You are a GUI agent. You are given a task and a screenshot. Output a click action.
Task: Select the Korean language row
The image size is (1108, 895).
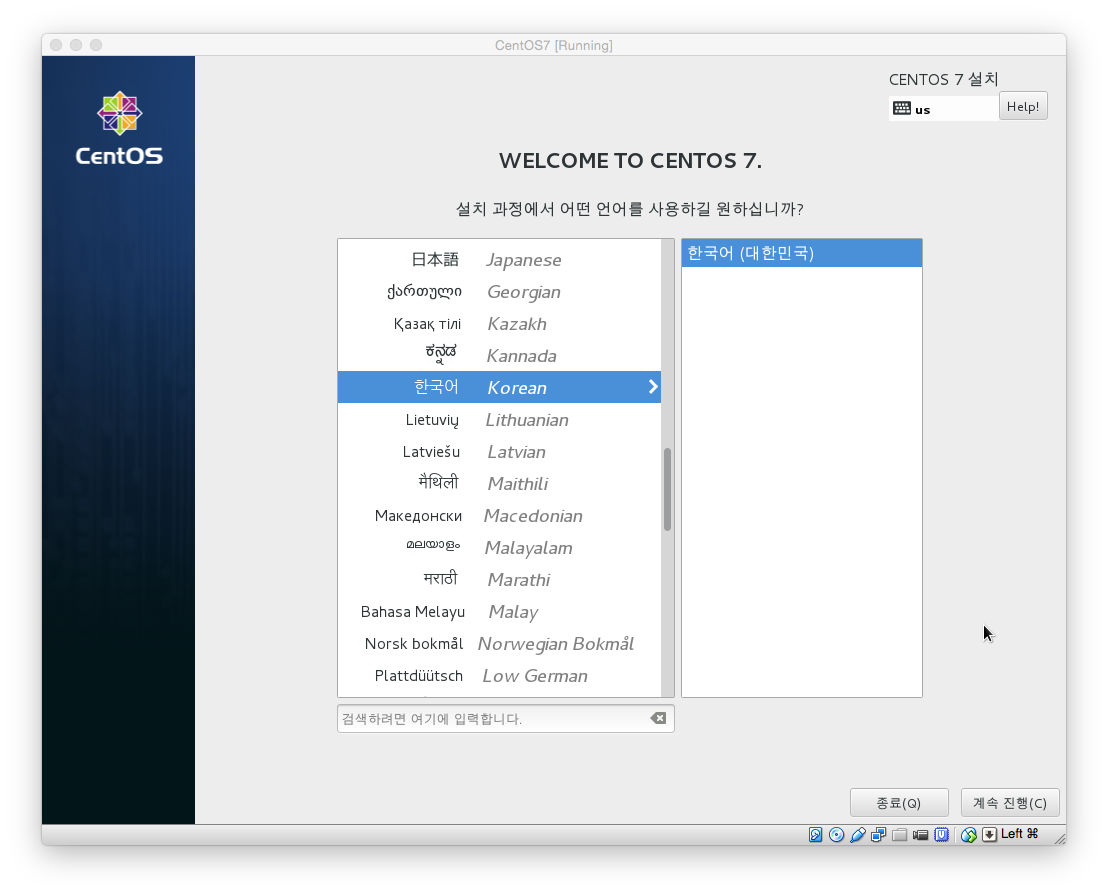(500, 387)
